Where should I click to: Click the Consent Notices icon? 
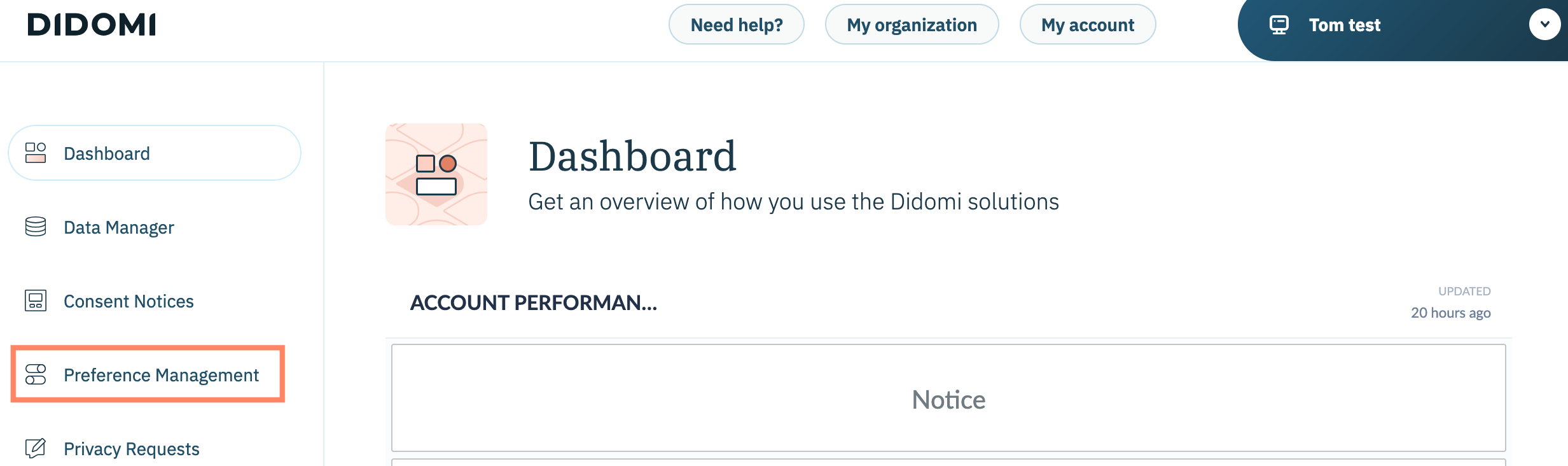[x=36, y=300]
